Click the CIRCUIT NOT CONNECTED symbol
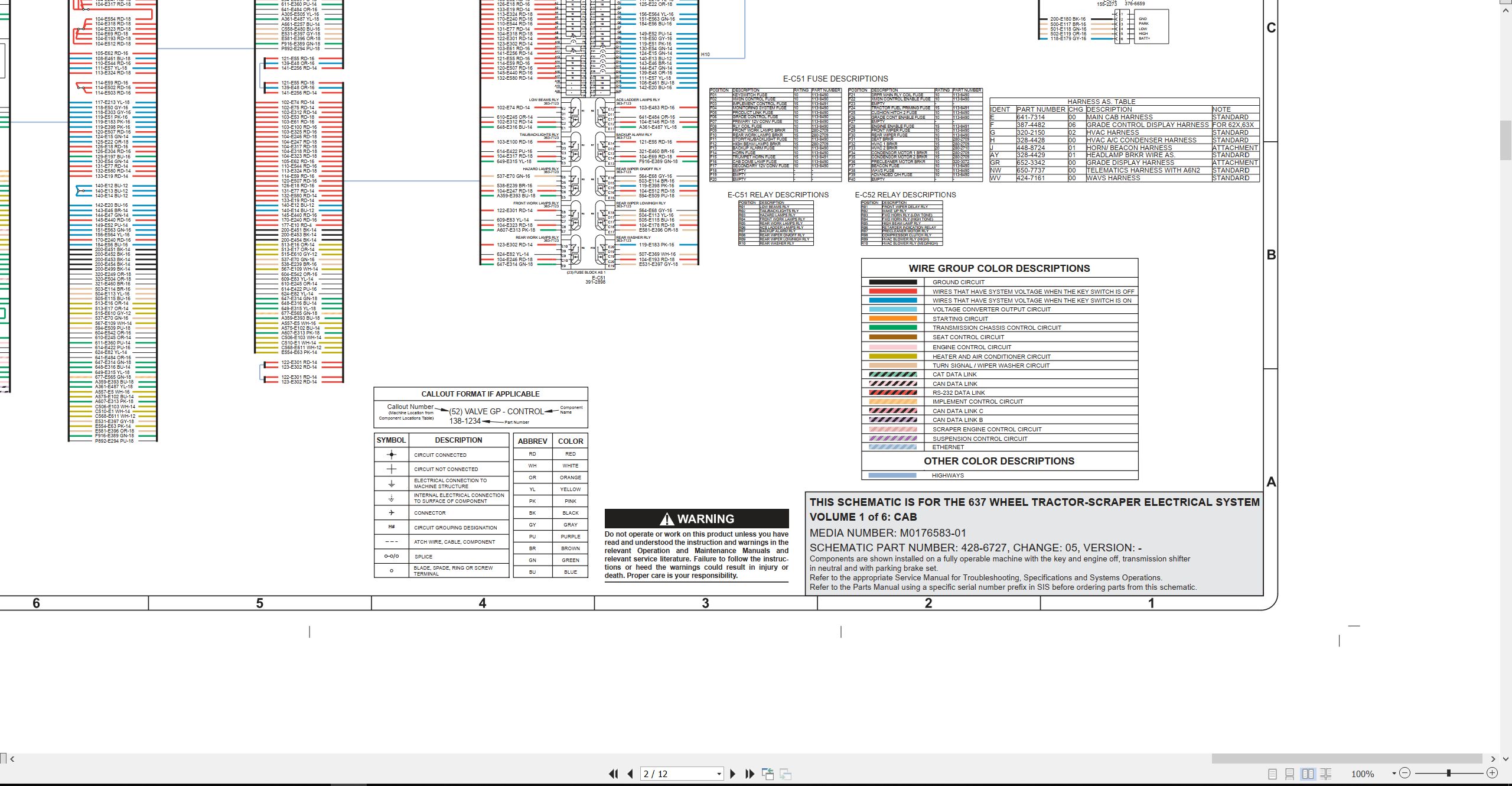 pos(391,469)
